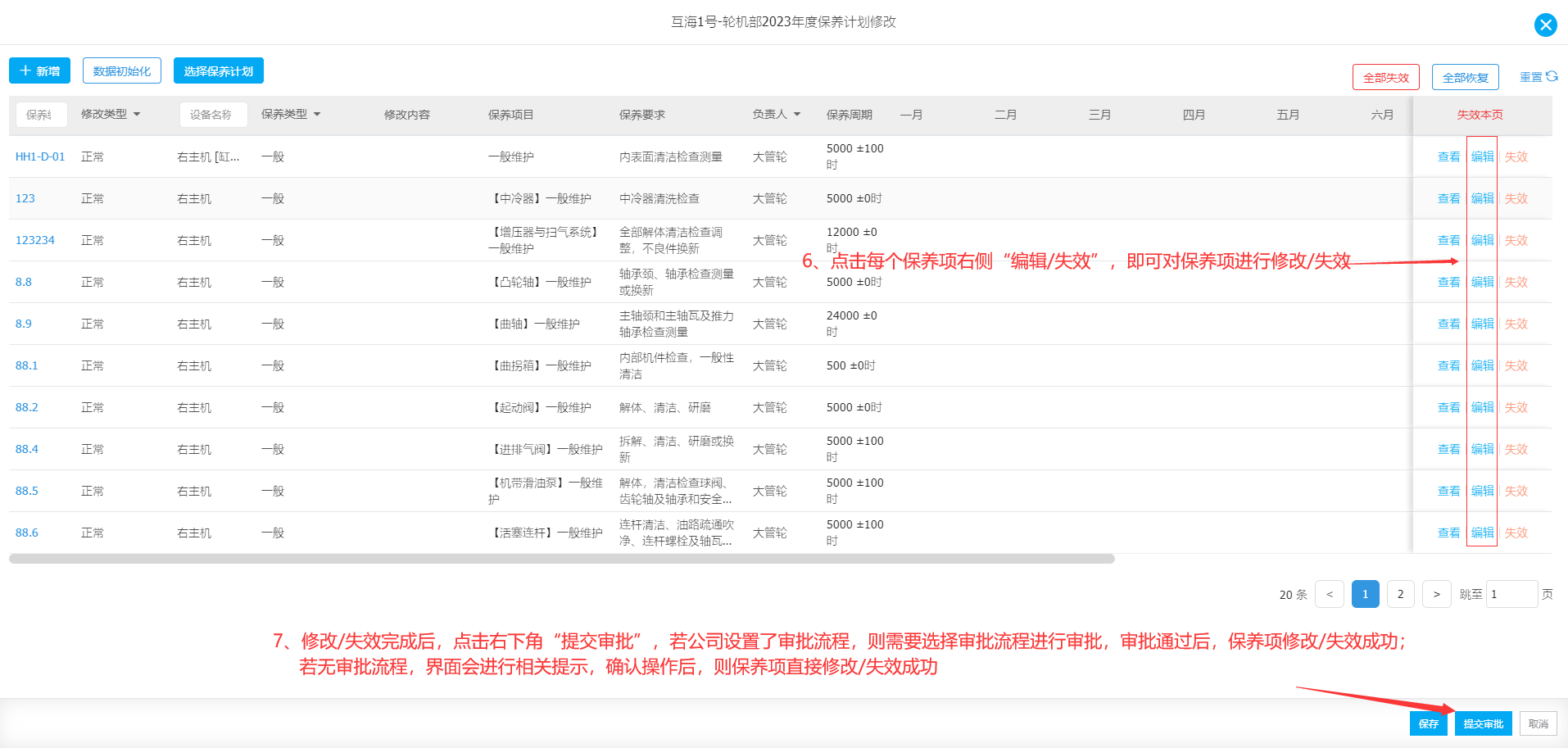This screenshot has width=1568, height=748.
Task: Click 失效本页 in the table header
Action: [1480, 115]
